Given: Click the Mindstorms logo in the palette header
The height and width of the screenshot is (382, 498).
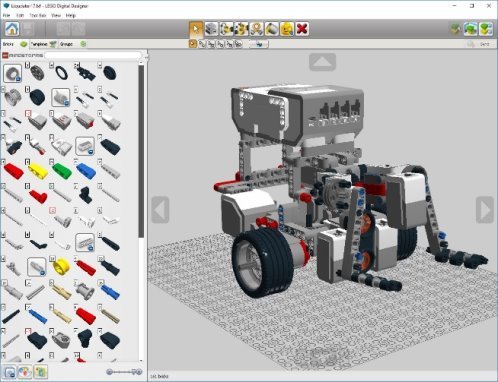Looking at the screenshot, I should [x=23, y=55].
